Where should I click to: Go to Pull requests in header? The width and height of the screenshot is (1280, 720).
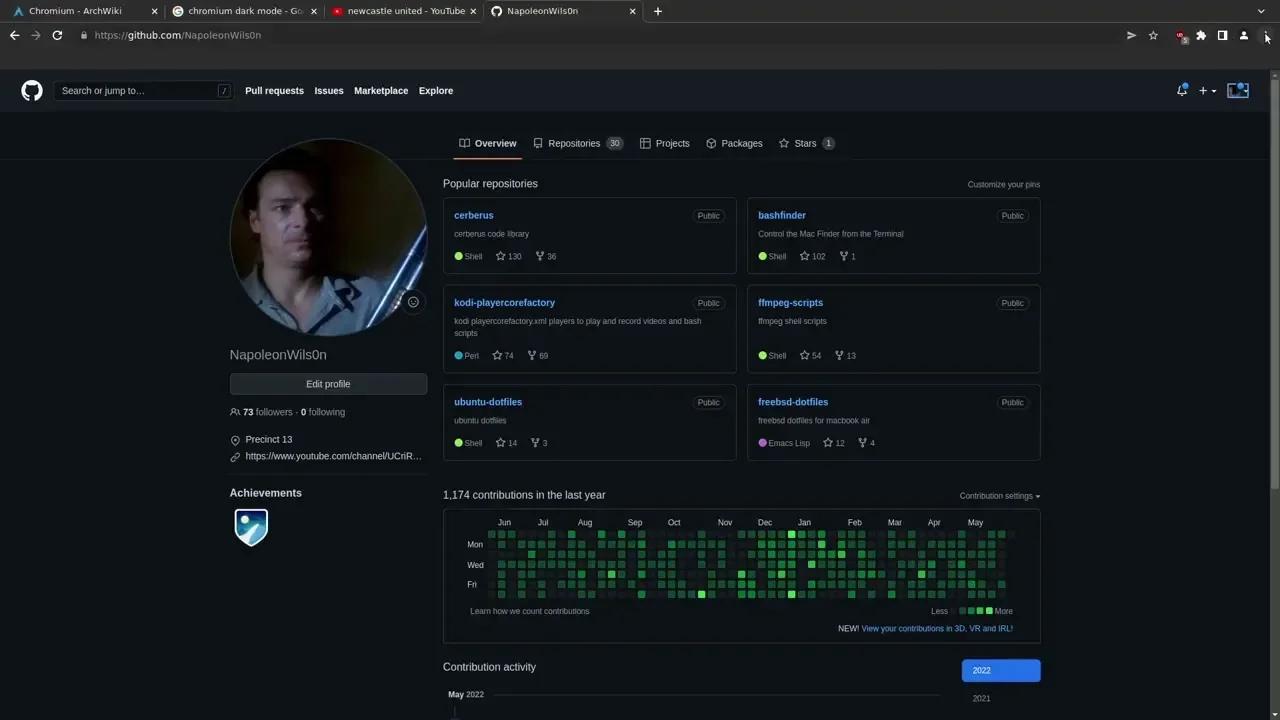pos(274,91)
